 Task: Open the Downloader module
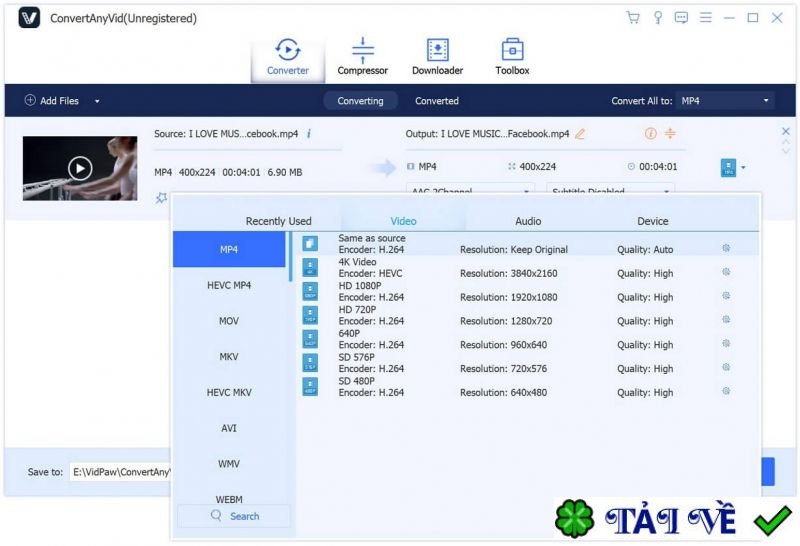click(x=437, y=56)
